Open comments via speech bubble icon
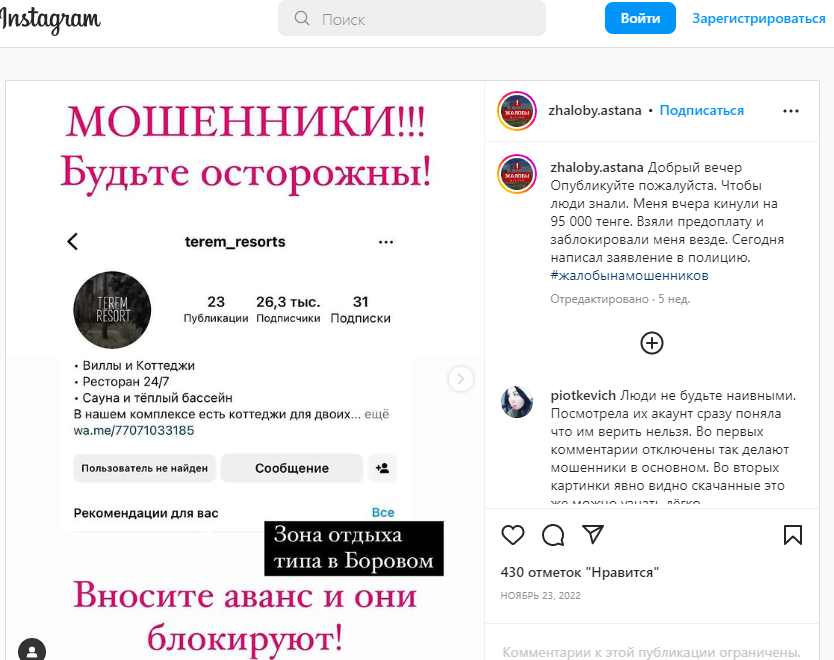 [x=553, y=535]
